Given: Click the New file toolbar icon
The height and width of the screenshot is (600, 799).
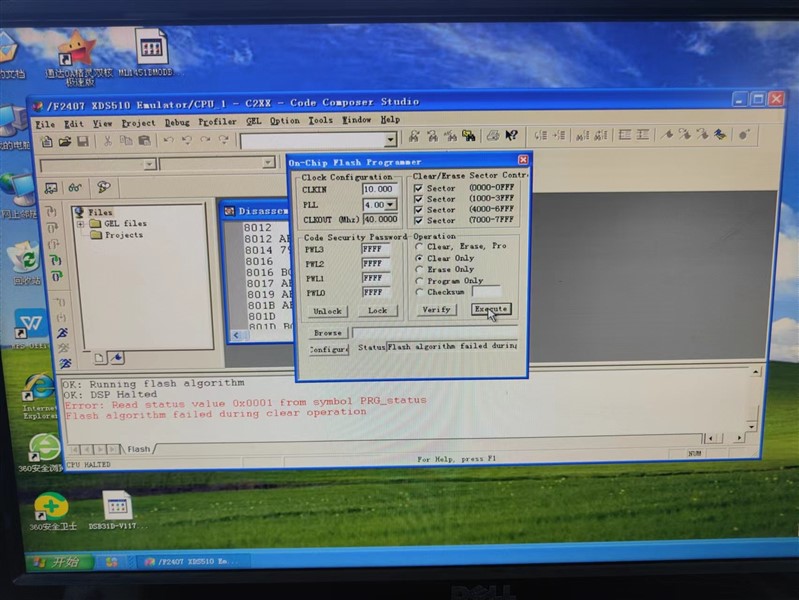Looking at the screenshot, I should point(46,141).
